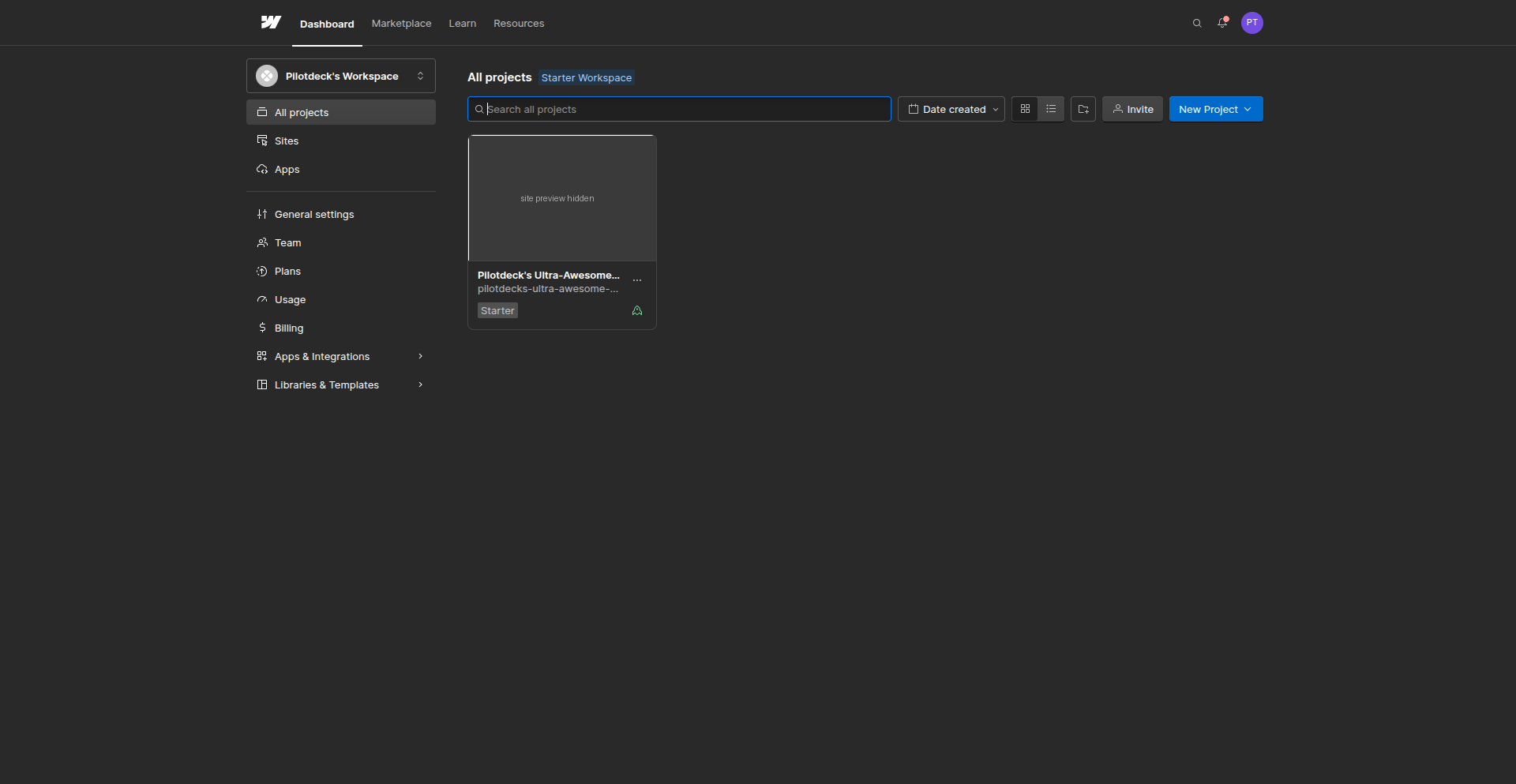Open the top bar search icon

1197,24
